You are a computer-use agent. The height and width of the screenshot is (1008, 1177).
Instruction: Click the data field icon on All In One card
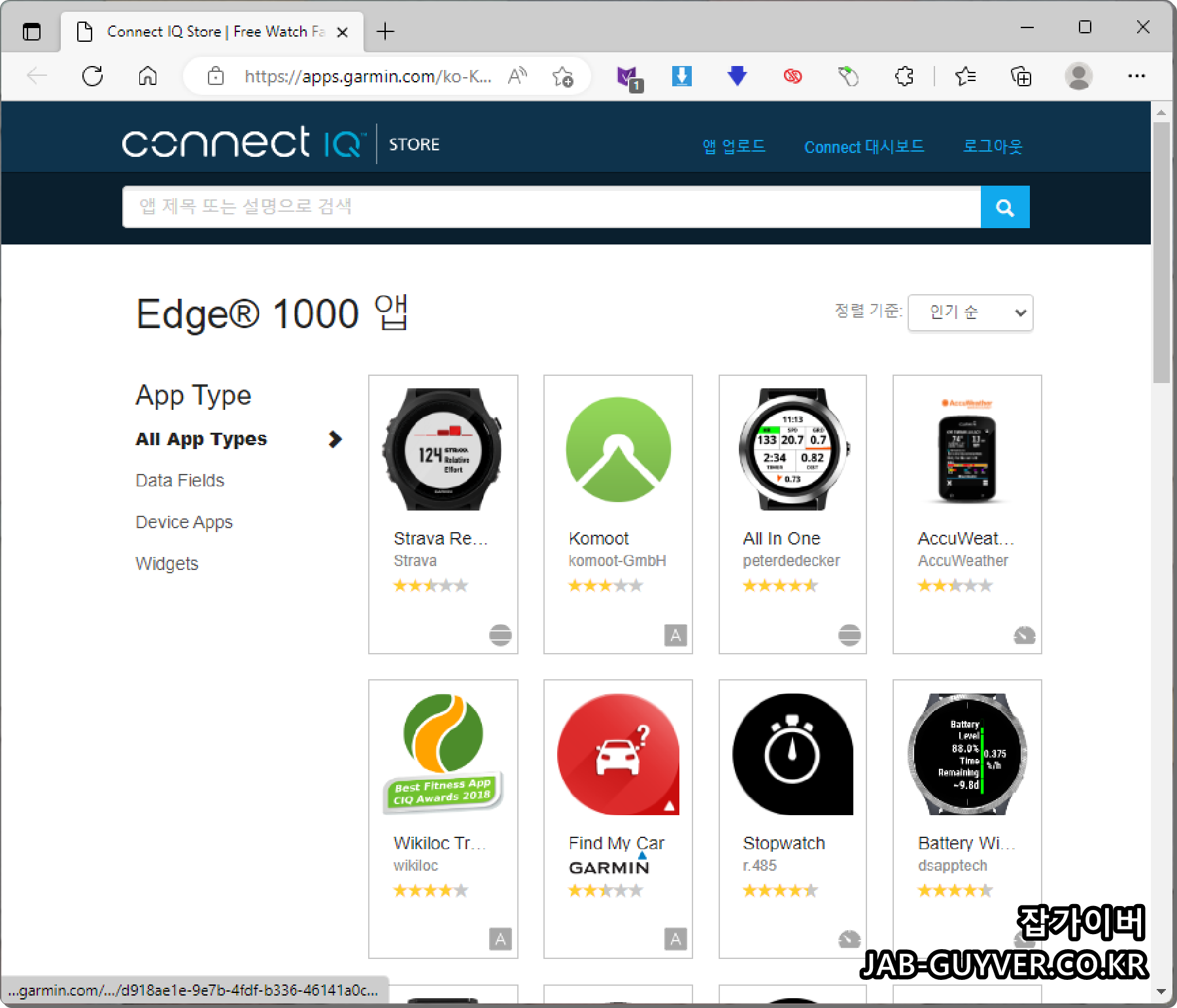click(849, 635)
